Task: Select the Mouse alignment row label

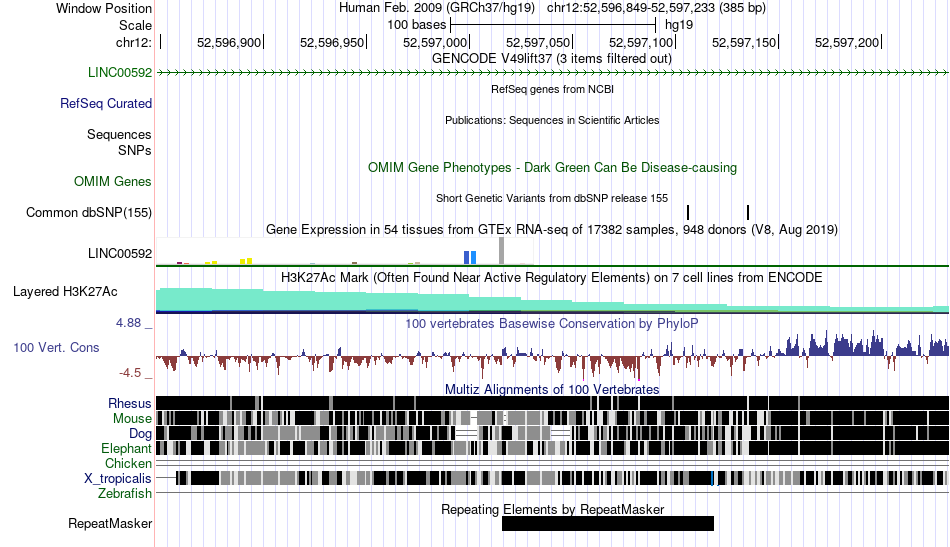Action: coord(132,419)
